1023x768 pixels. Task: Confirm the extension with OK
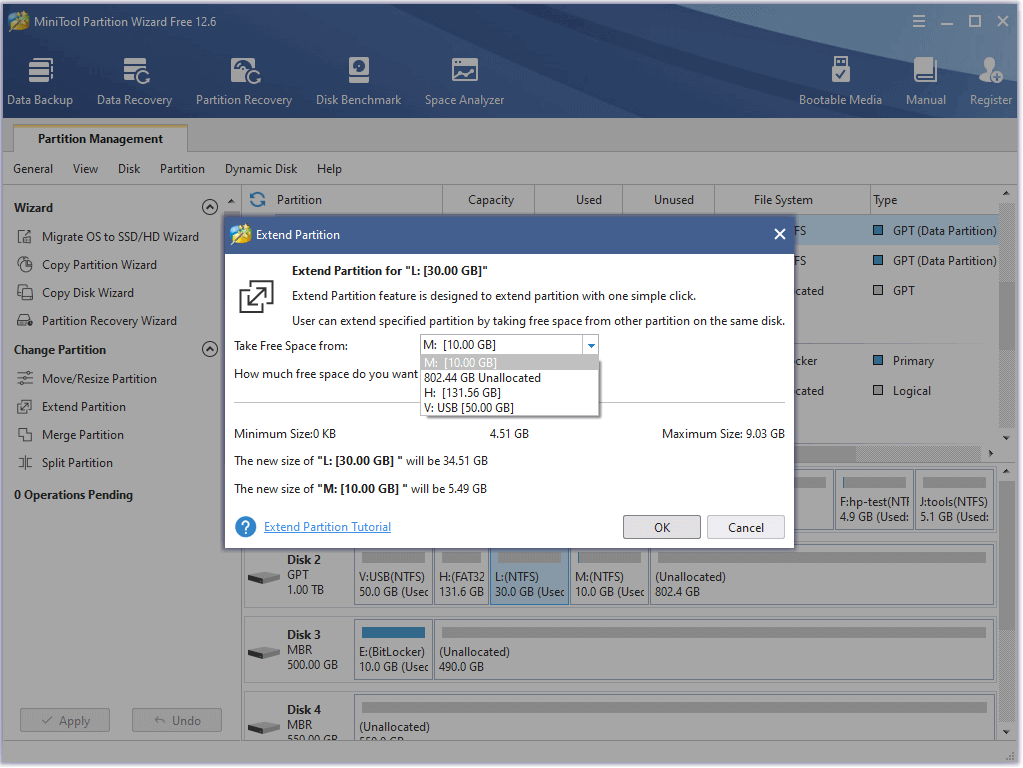(661, 527)
